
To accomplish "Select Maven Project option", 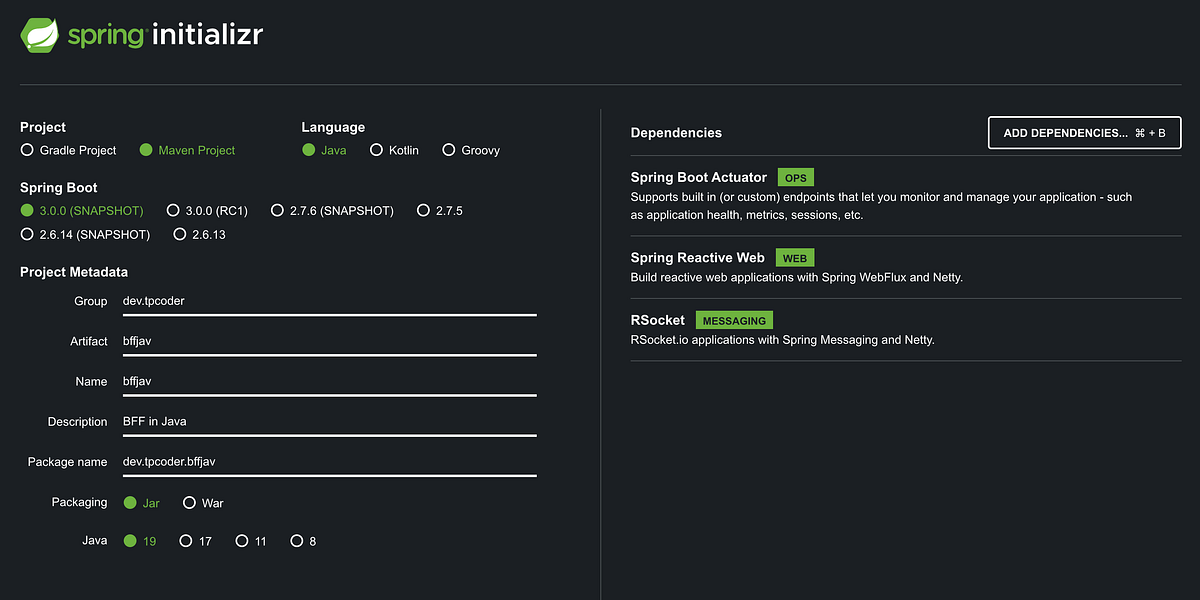I will tap(147, 150).
